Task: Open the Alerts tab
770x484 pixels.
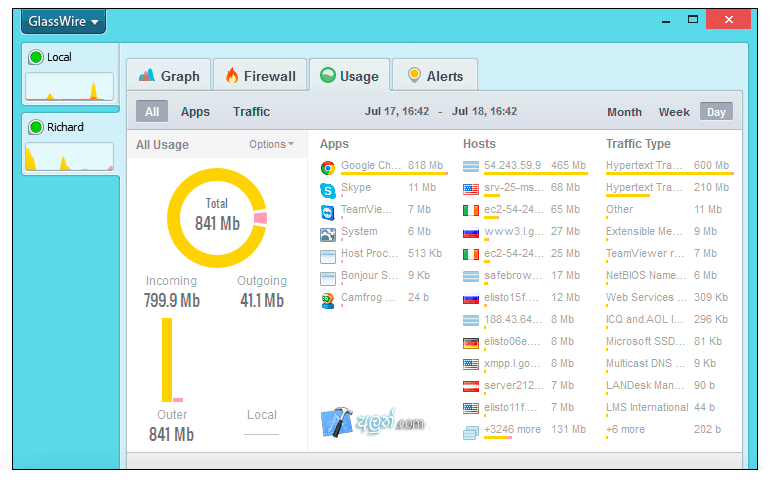Action: [435, 76]
